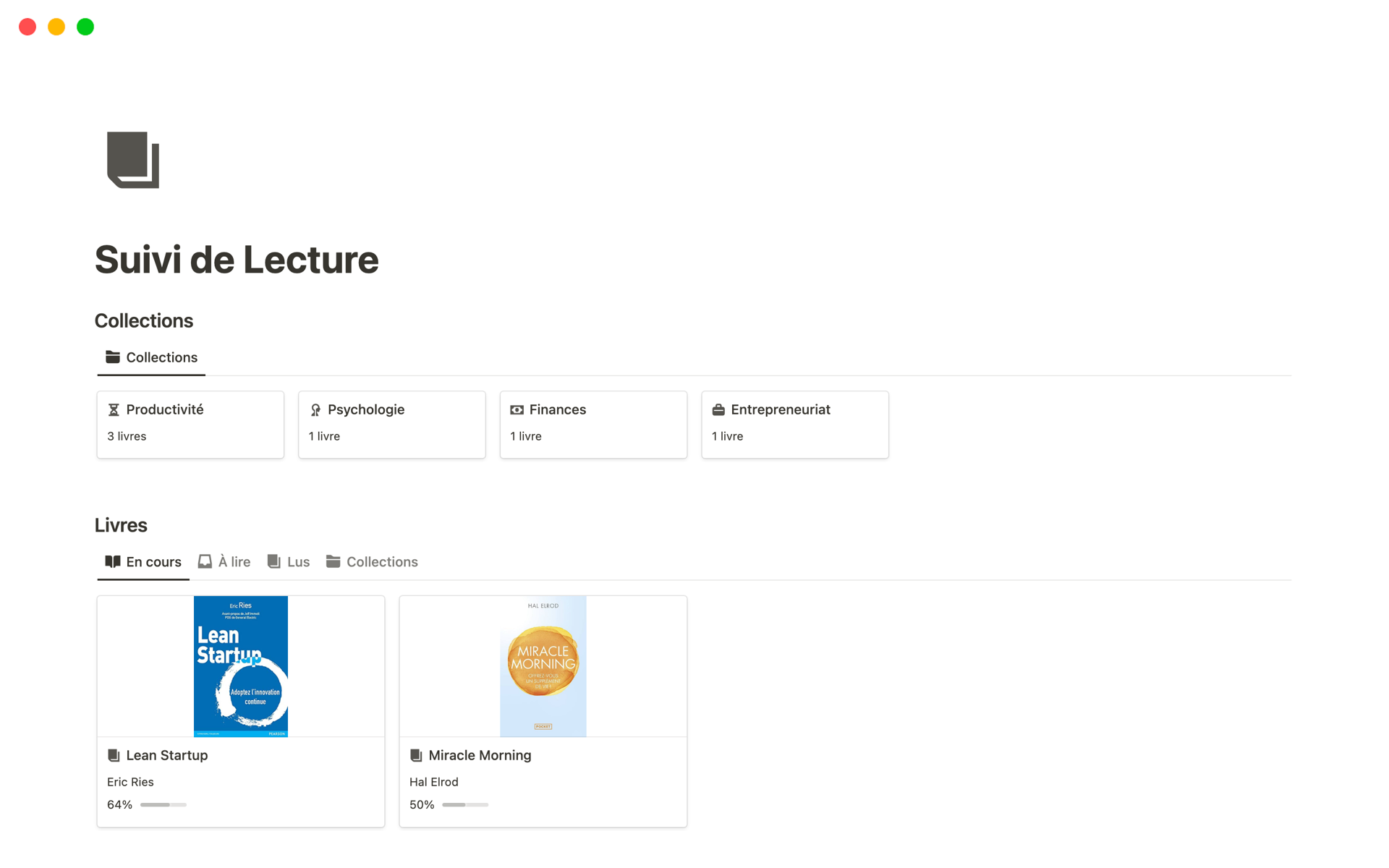Select the Collections folder tab under Collections heading

pos(152,357)
